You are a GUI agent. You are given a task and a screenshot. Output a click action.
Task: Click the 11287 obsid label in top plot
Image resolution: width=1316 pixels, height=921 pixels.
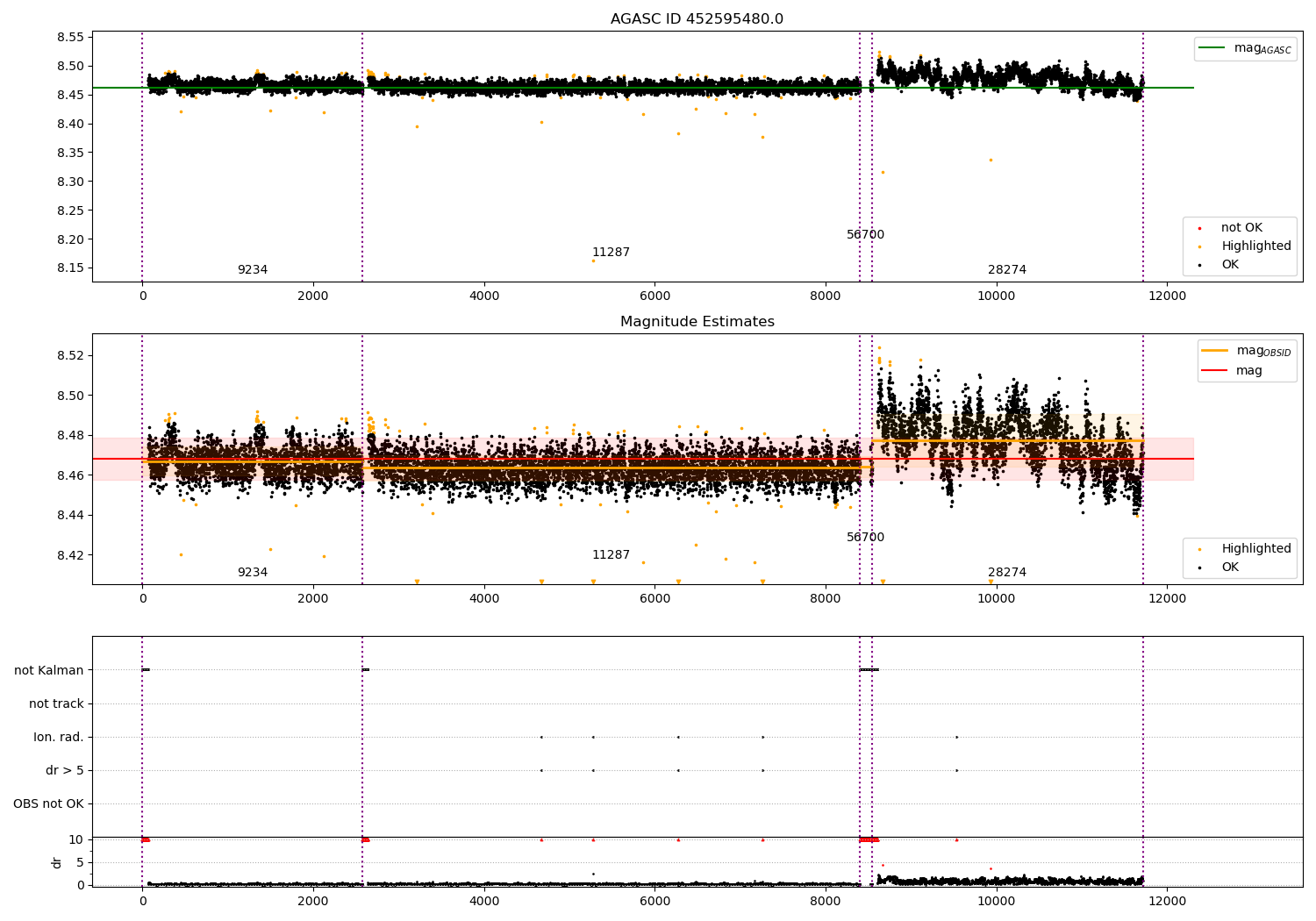click(x=611, y=253)
